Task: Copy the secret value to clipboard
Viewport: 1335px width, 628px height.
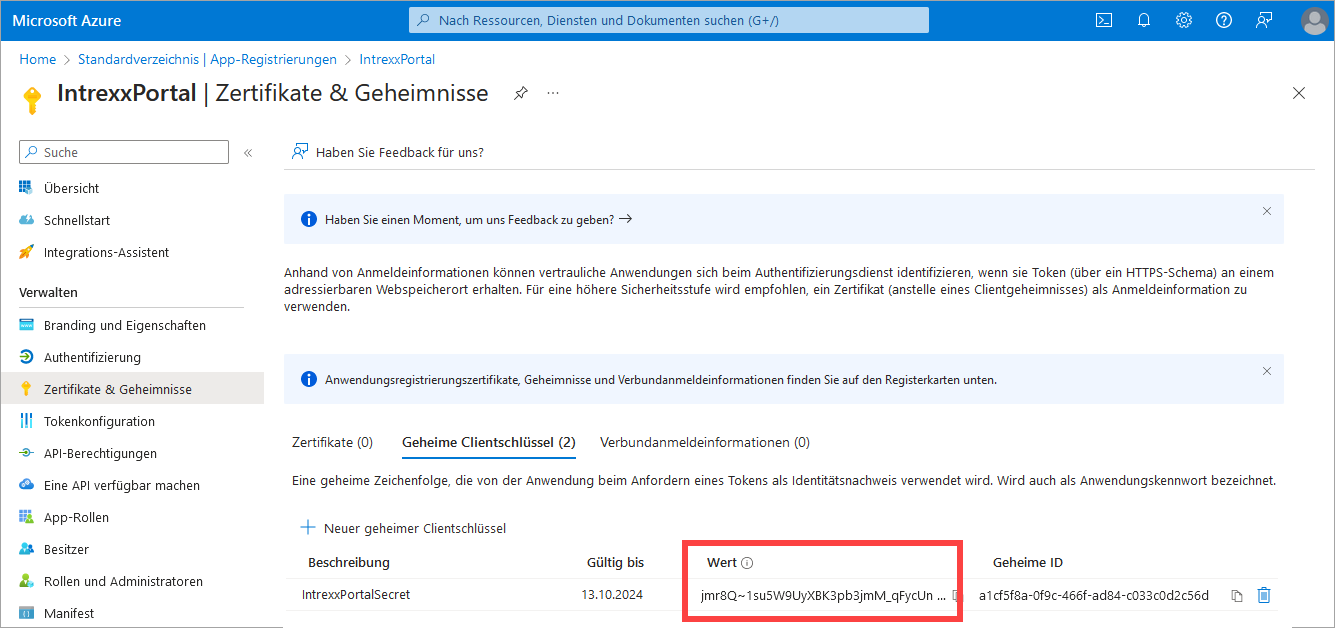Action: coord(957,595)
